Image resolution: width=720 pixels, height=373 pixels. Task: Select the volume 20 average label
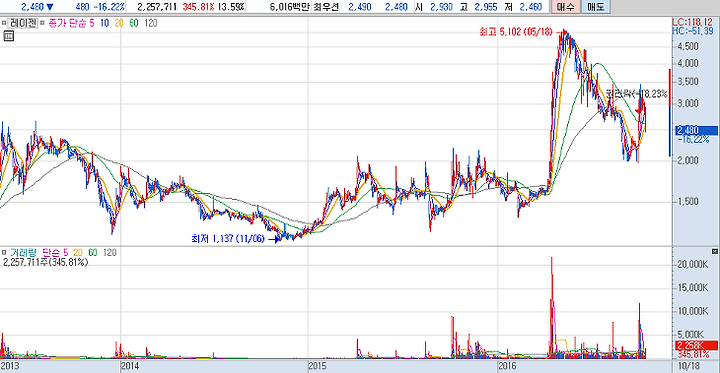coord(79,252)
